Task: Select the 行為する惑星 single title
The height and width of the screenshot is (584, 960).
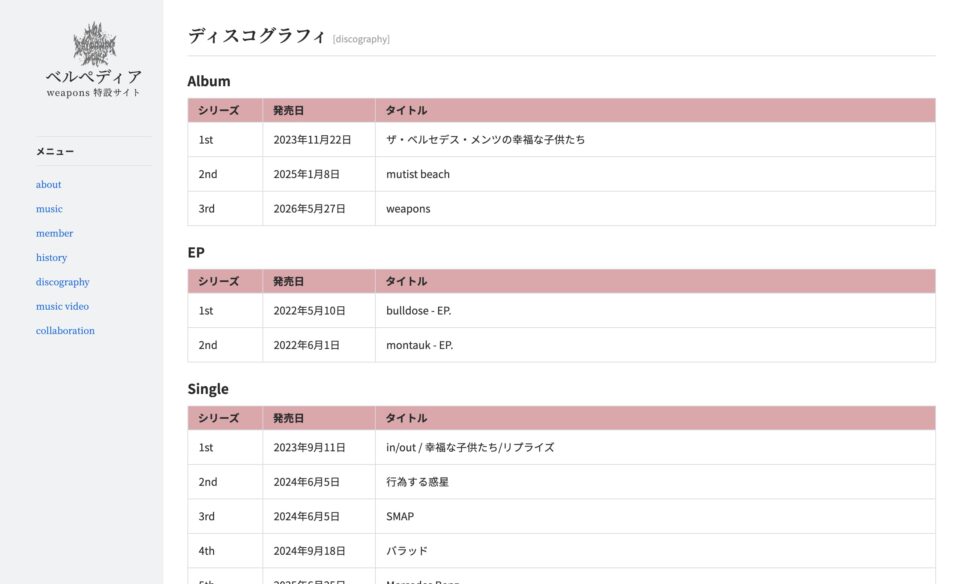Action: 418,482
